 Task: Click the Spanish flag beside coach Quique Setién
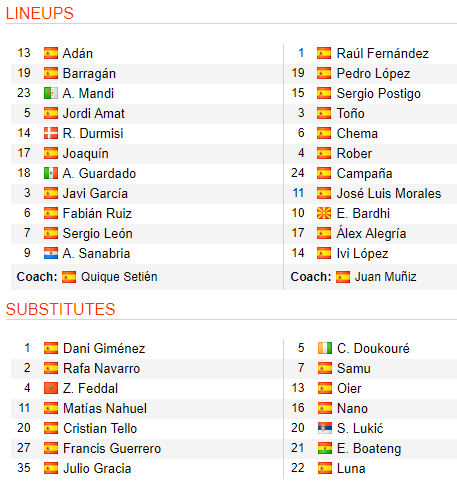(69, 277)
